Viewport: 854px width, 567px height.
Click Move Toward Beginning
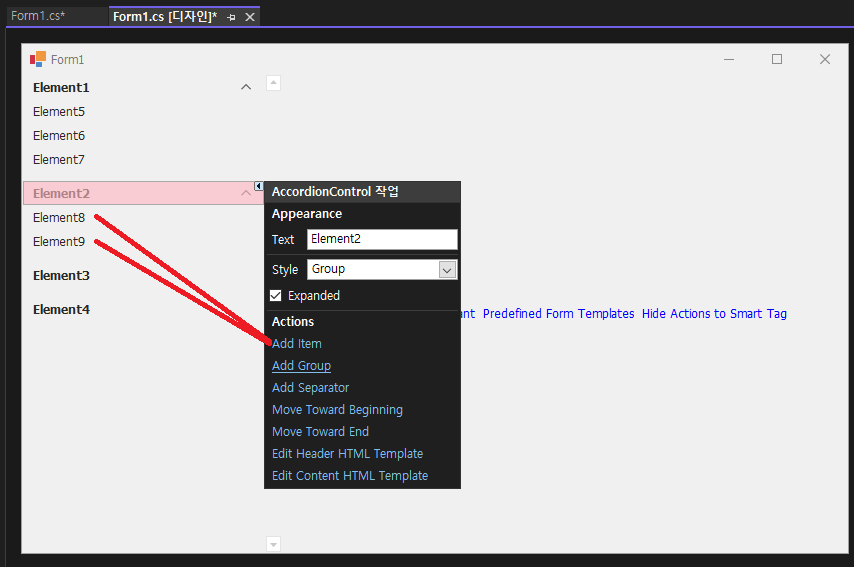337,410
